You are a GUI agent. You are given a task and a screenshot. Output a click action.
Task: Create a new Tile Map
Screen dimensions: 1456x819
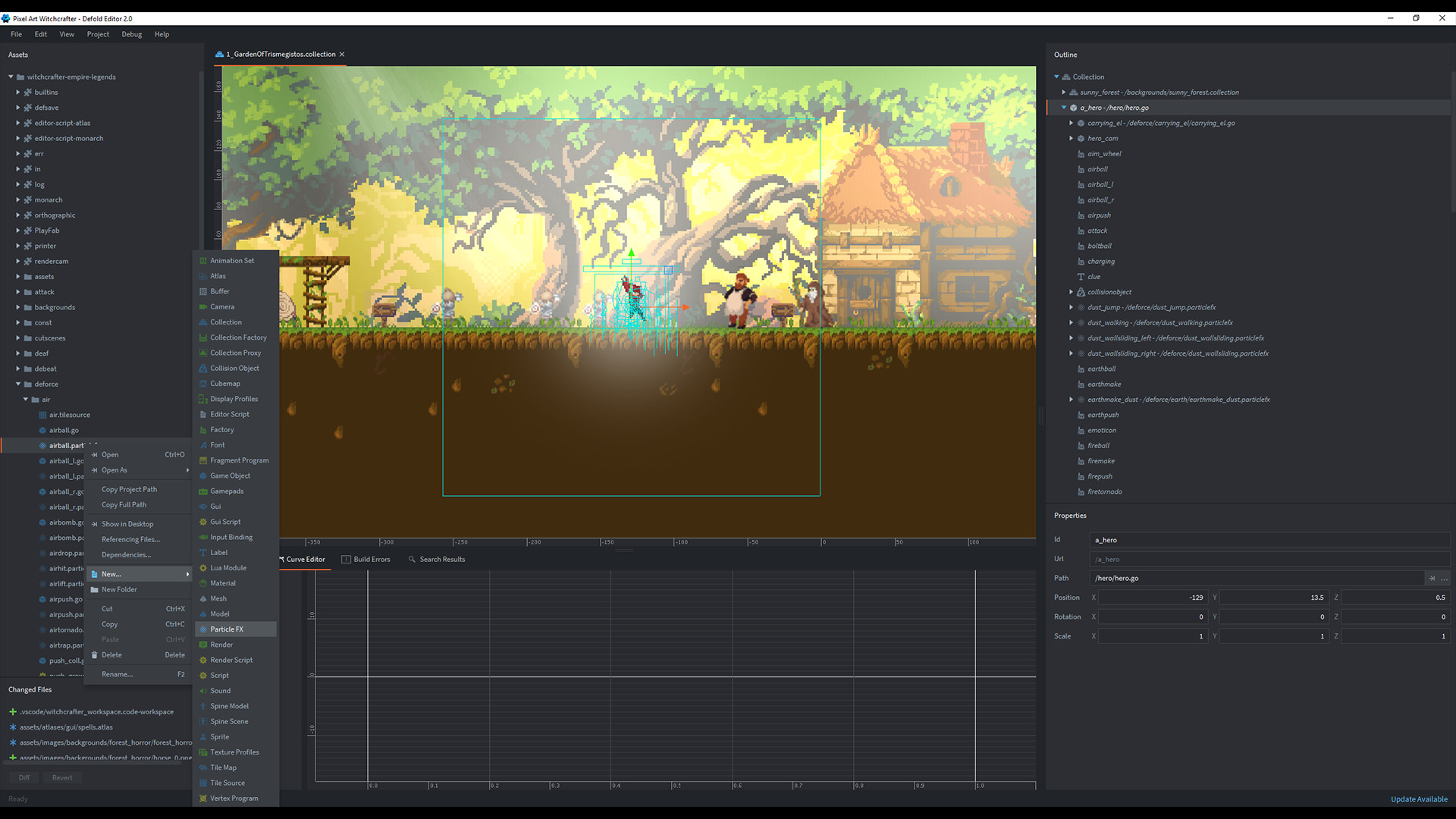coord(224,767)
